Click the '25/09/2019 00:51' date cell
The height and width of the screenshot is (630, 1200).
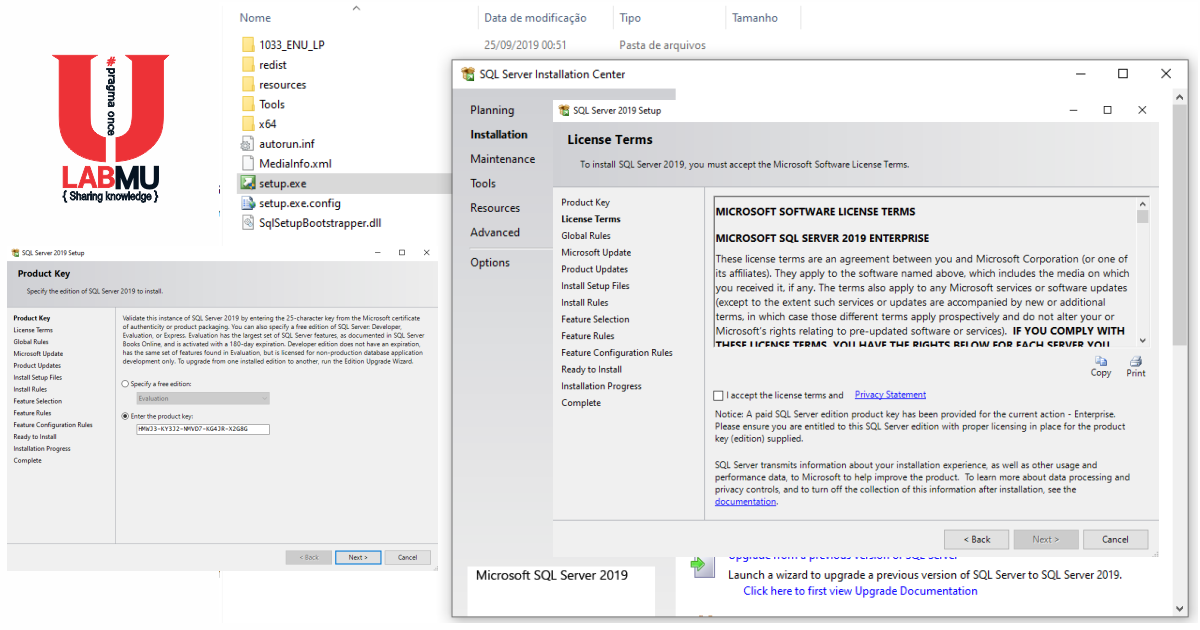(525, 45)
